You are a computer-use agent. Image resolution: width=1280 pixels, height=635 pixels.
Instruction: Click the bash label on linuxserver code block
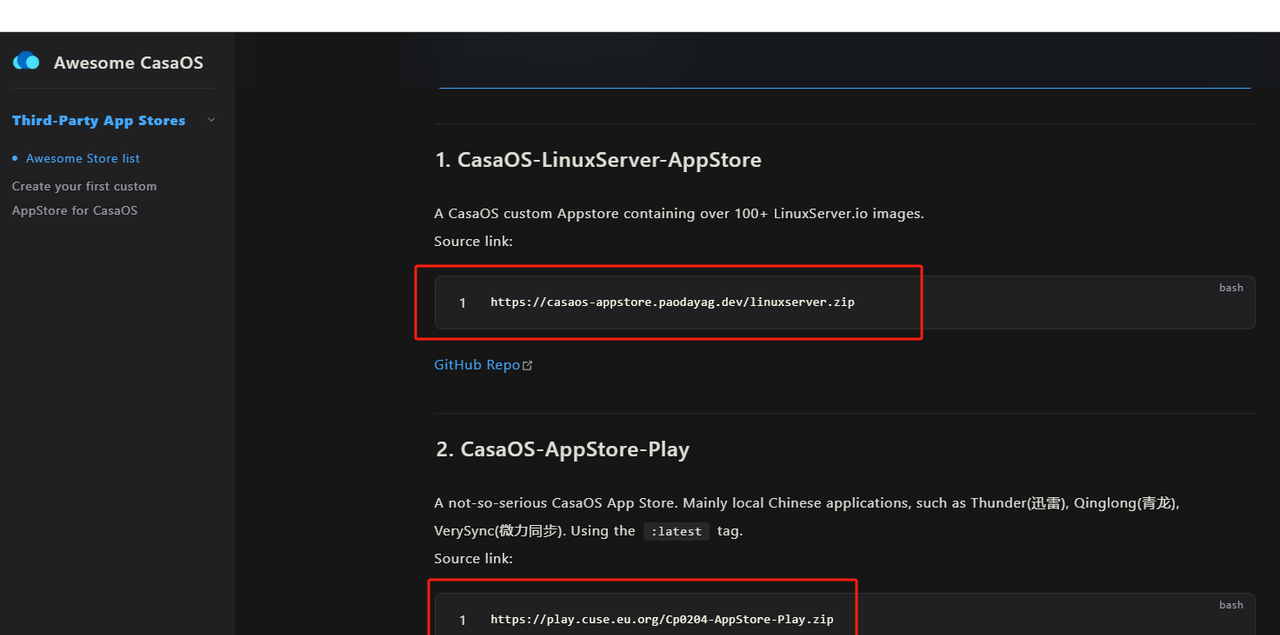(x=1231, y=288)
